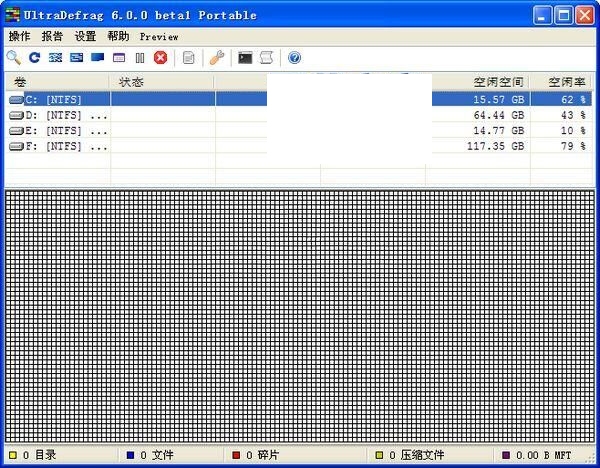The width and height of the screenshot is (600, 468).
Task: Open Help via blue question mark icon
Action: (294, 58)
